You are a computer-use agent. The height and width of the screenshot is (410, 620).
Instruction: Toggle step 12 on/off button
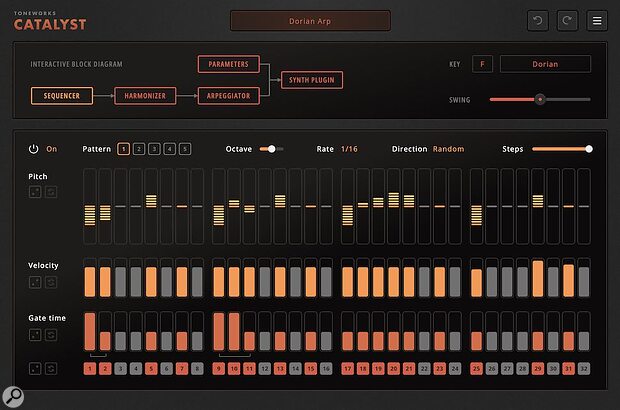[x=265, y=369]
